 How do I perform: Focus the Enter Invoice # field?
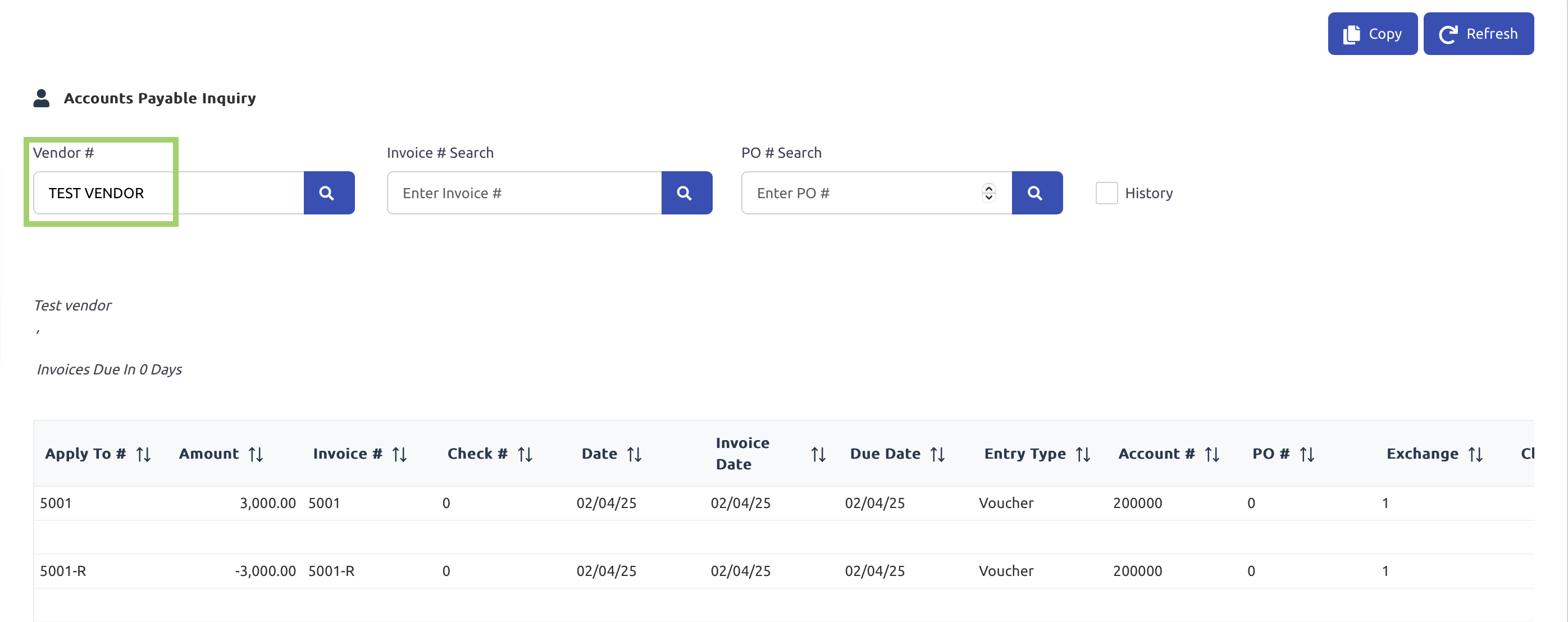pyautogui.click(x=523, y=193)
